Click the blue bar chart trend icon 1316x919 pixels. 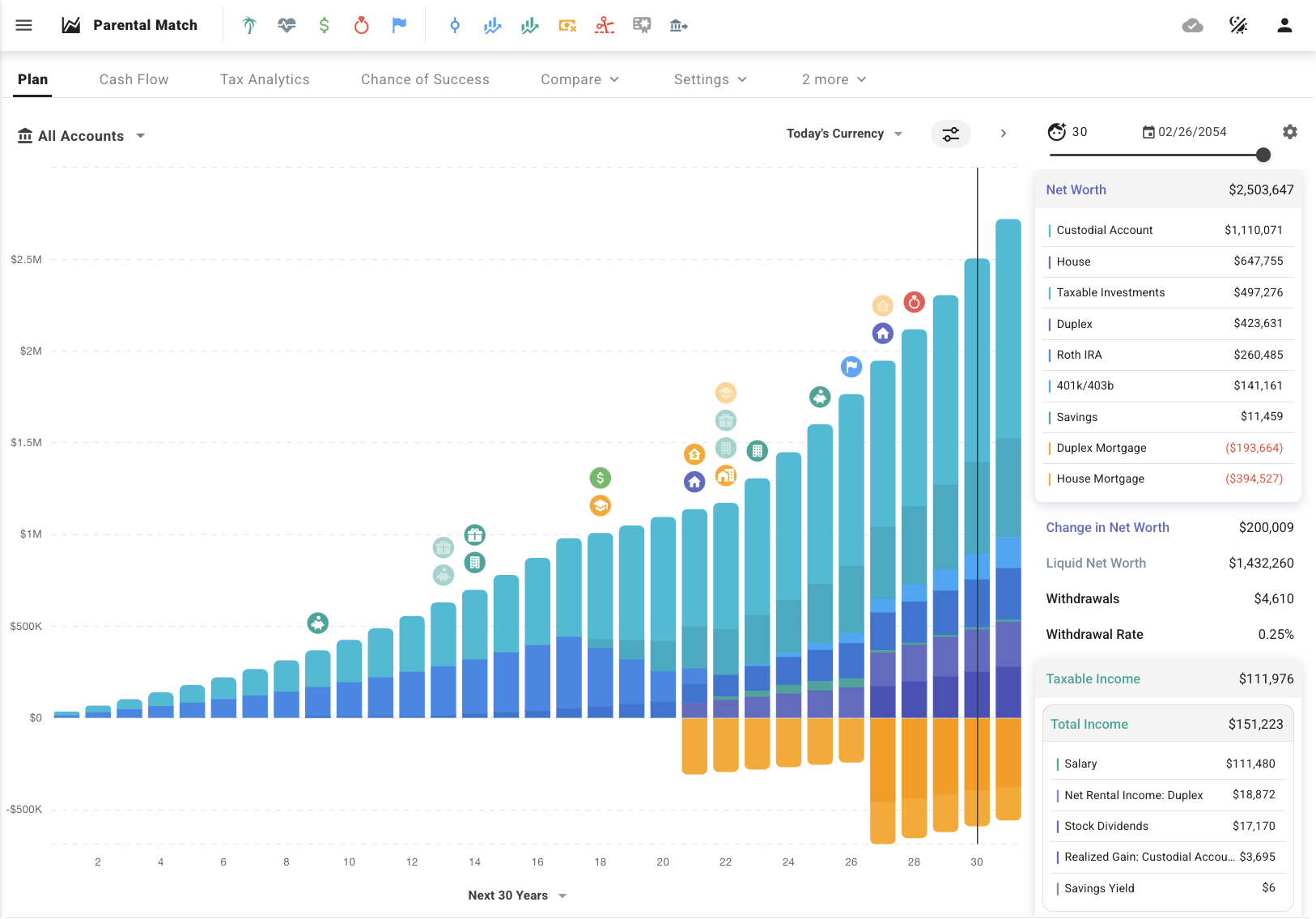point(492,25)
